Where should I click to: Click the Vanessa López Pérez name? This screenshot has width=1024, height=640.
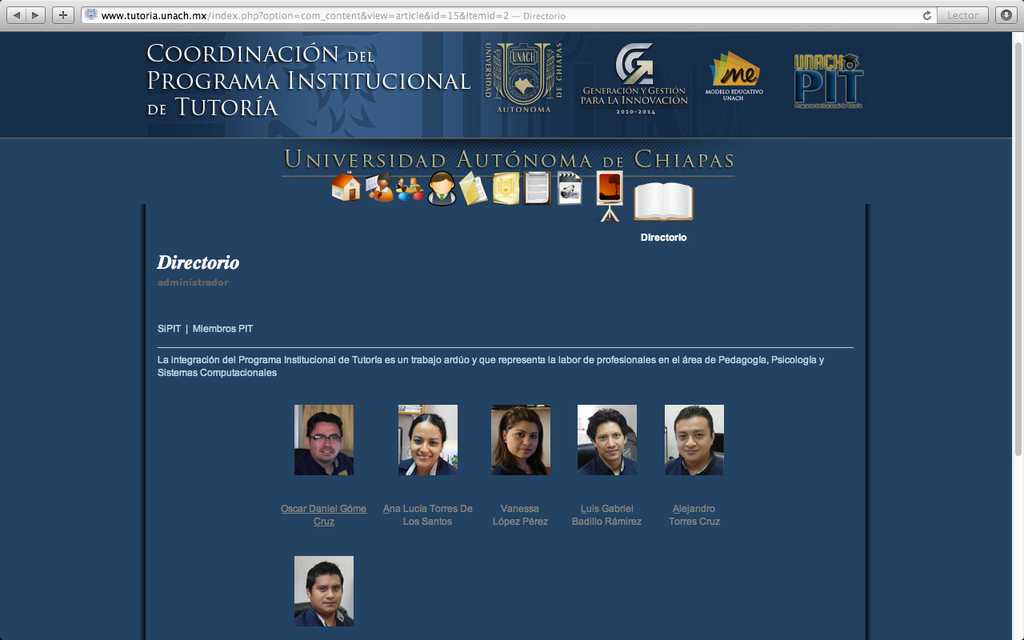[520, 515]
